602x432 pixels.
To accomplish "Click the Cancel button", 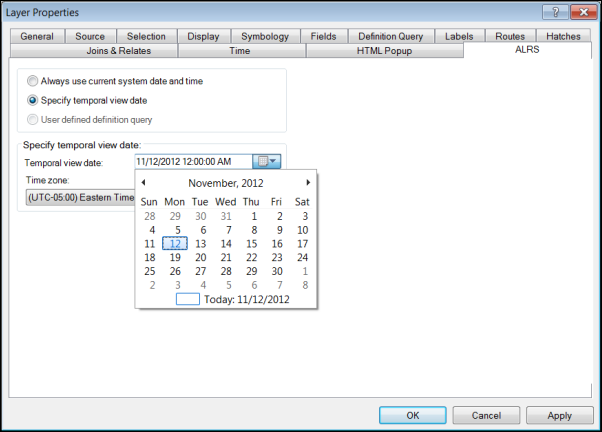I will pos(486,415).
